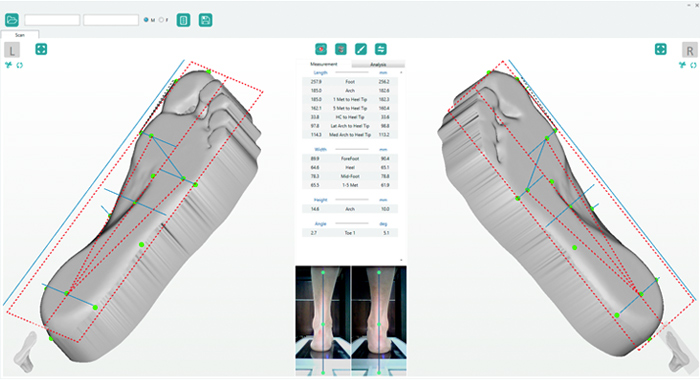Select the Scan tab
Screen dimensions: 700x380
click(20, 34)
